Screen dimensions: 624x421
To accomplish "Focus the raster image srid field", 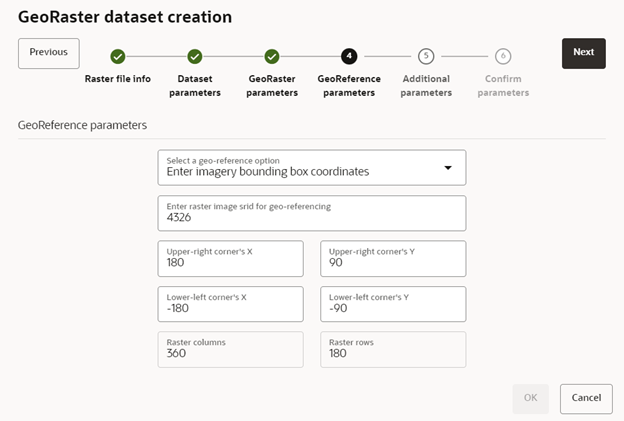I will coord(312,213).
